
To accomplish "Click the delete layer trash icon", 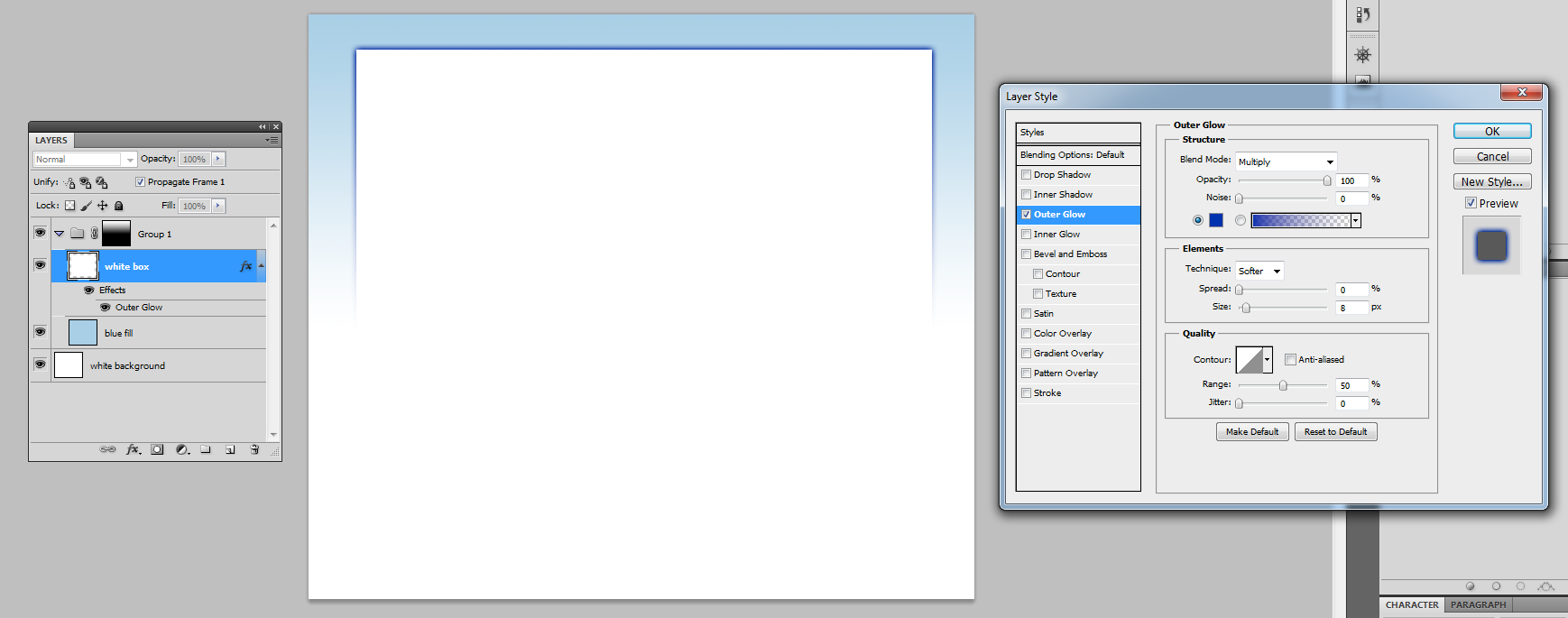I will [254, 449].
